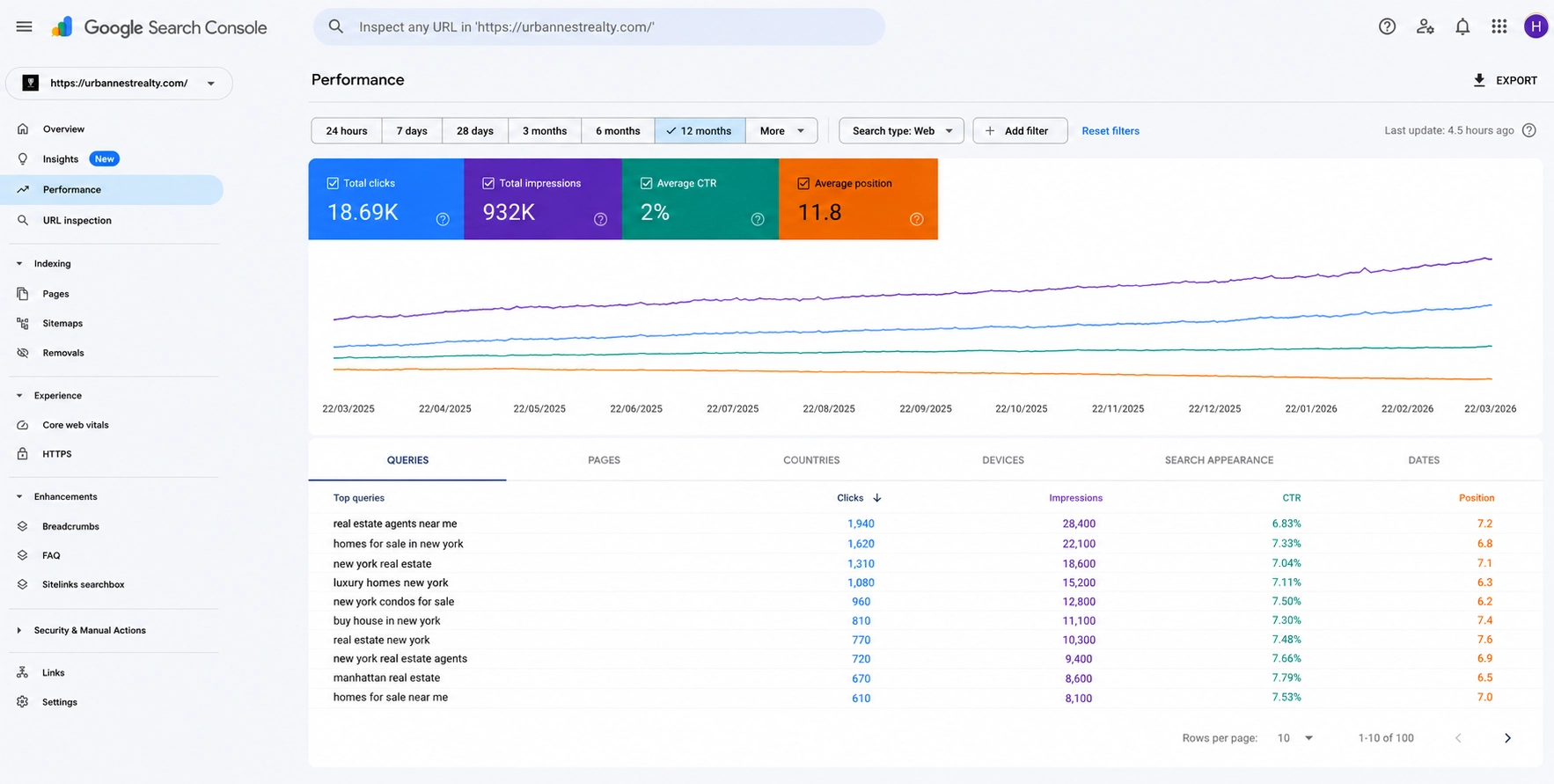This screenshot has width=1554, height=784.
Task: Click the 'manhattan real estate' query row
Action: pyautogui.click(x=926, y=678)
